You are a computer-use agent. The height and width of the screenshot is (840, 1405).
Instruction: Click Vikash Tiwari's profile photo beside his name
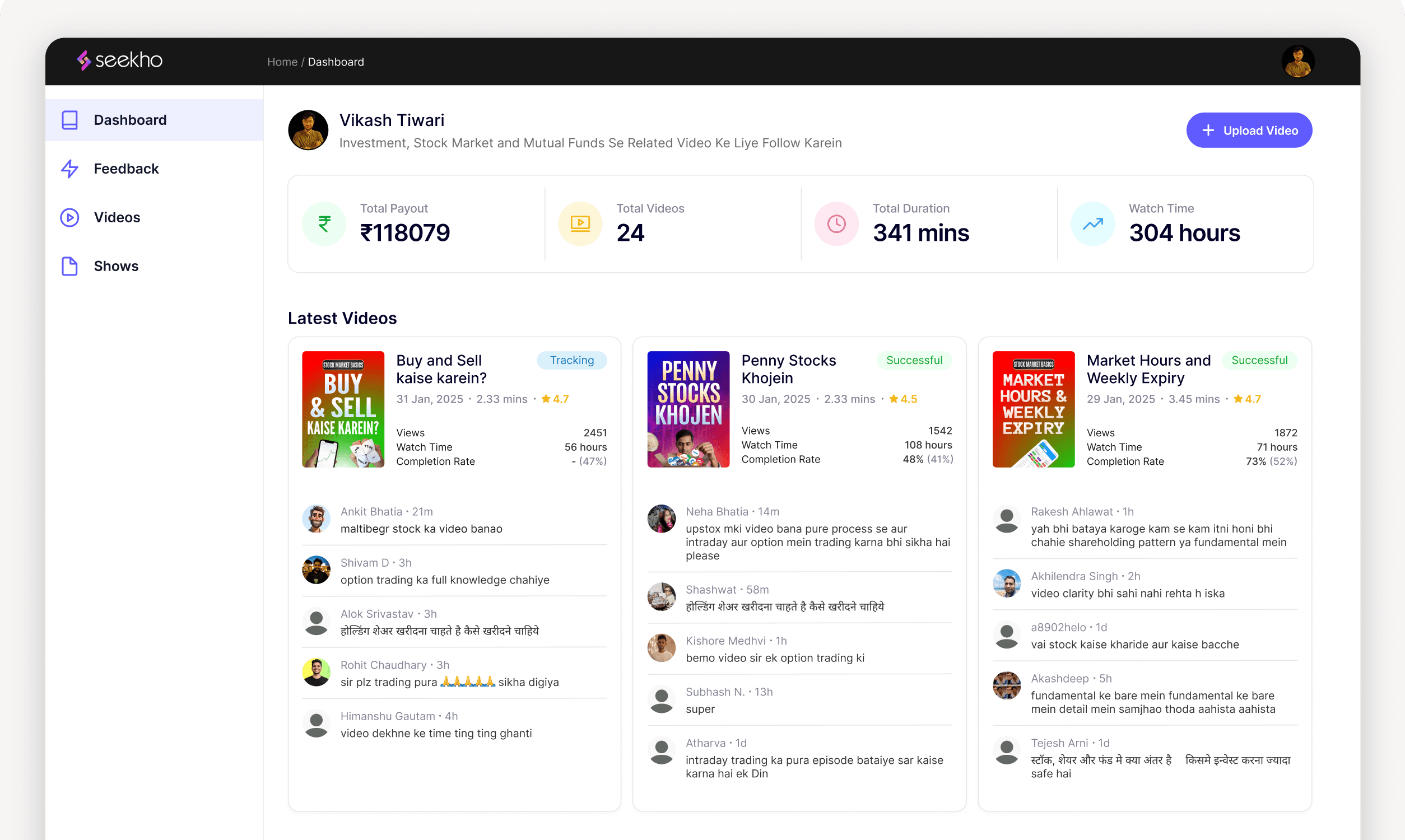(x=308, y=130)
